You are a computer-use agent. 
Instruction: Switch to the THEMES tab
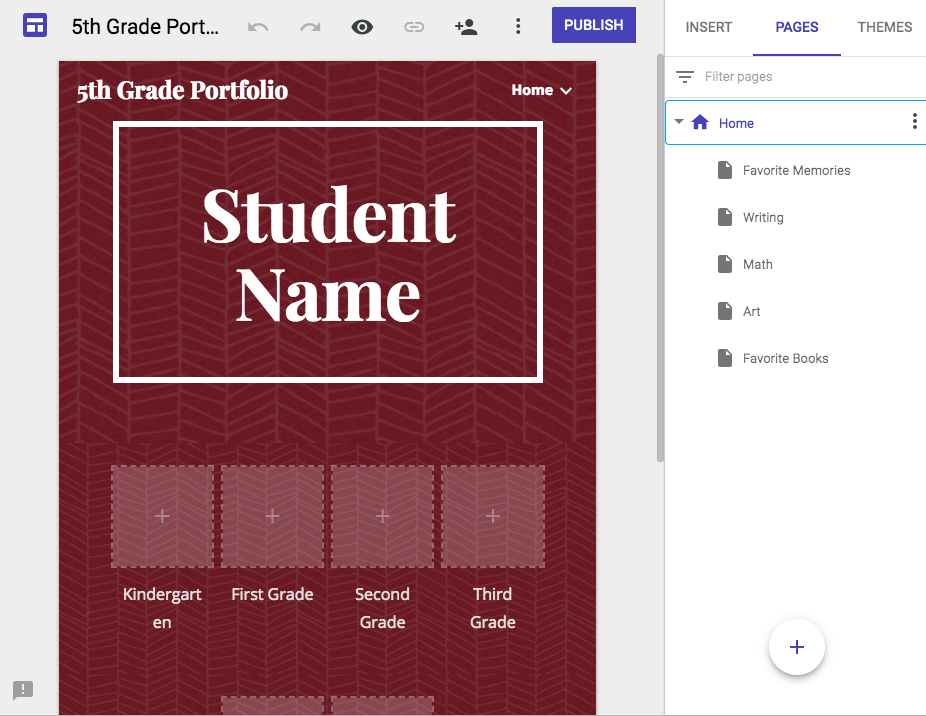click(x=884, y=27)
